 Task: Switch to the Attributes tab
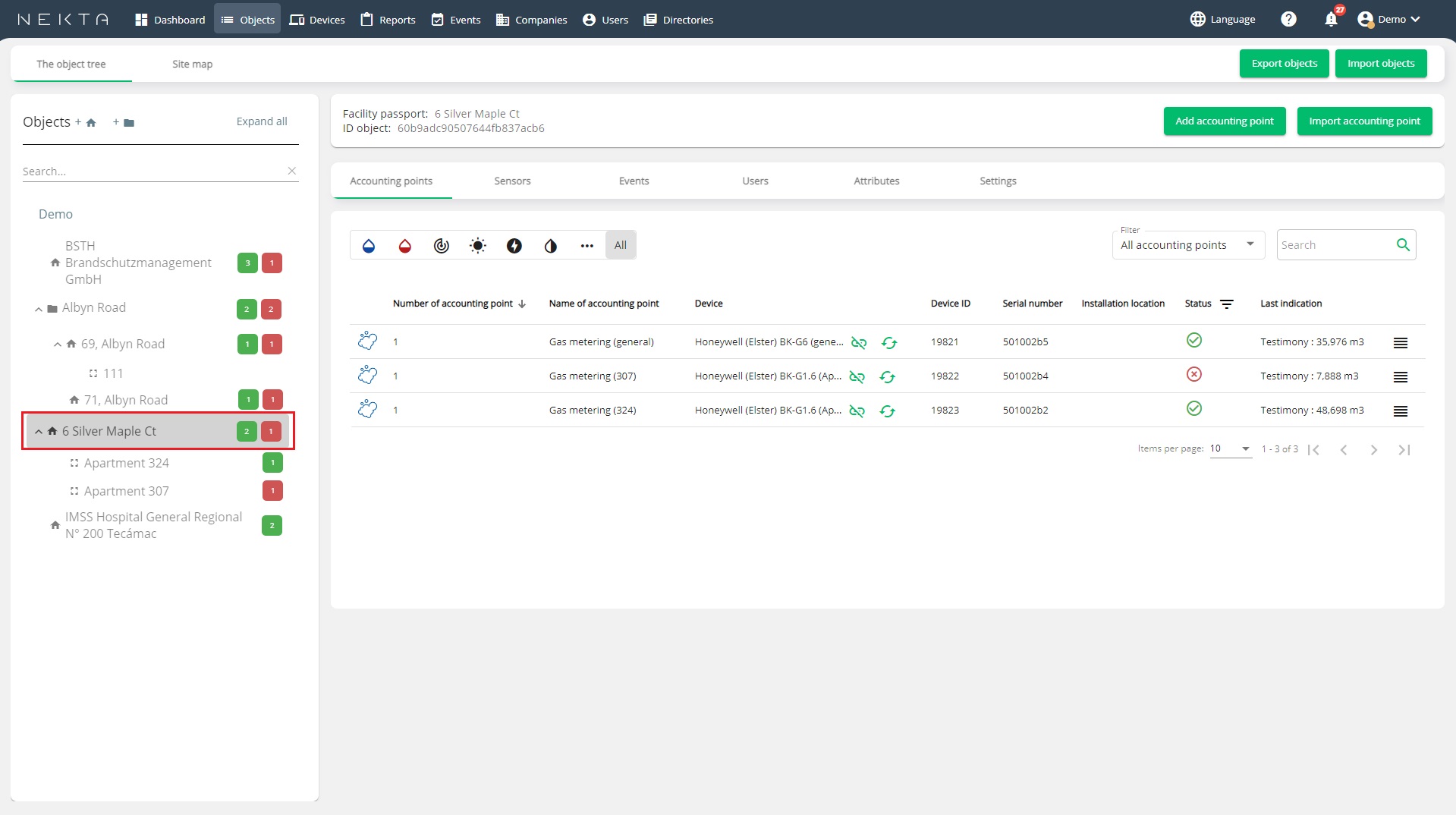(876, 181)
